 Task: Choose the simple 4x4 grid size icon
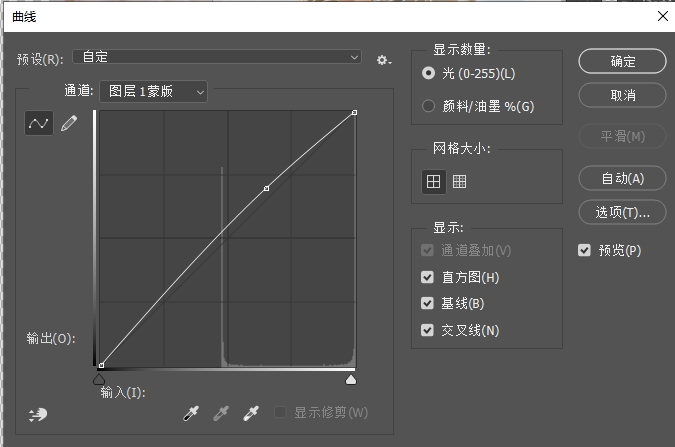(433, 181)
